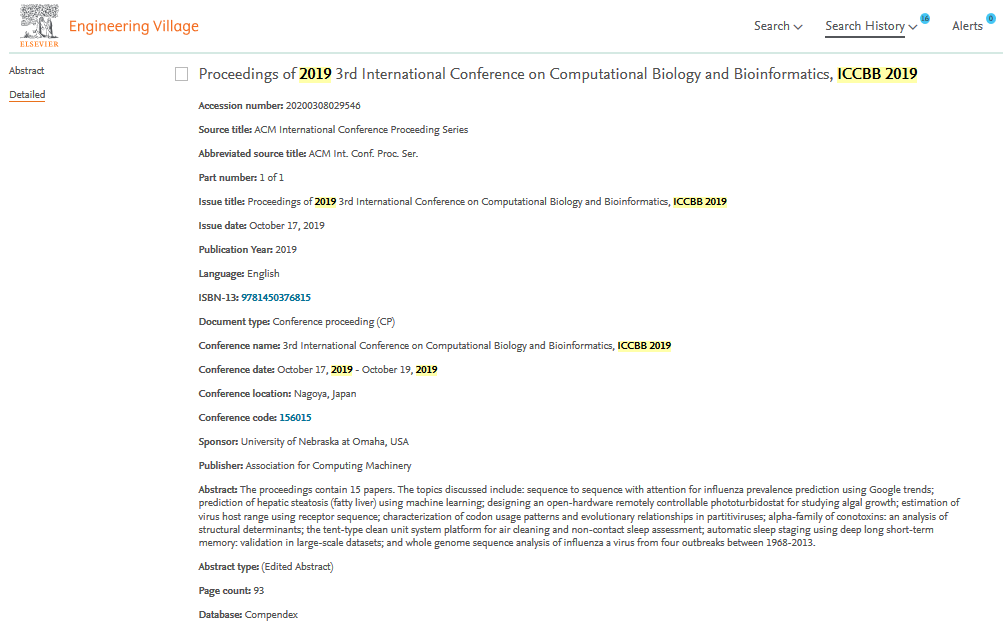Open conference code link 156015
The image size is (1003, 629).
coord(296,418)
